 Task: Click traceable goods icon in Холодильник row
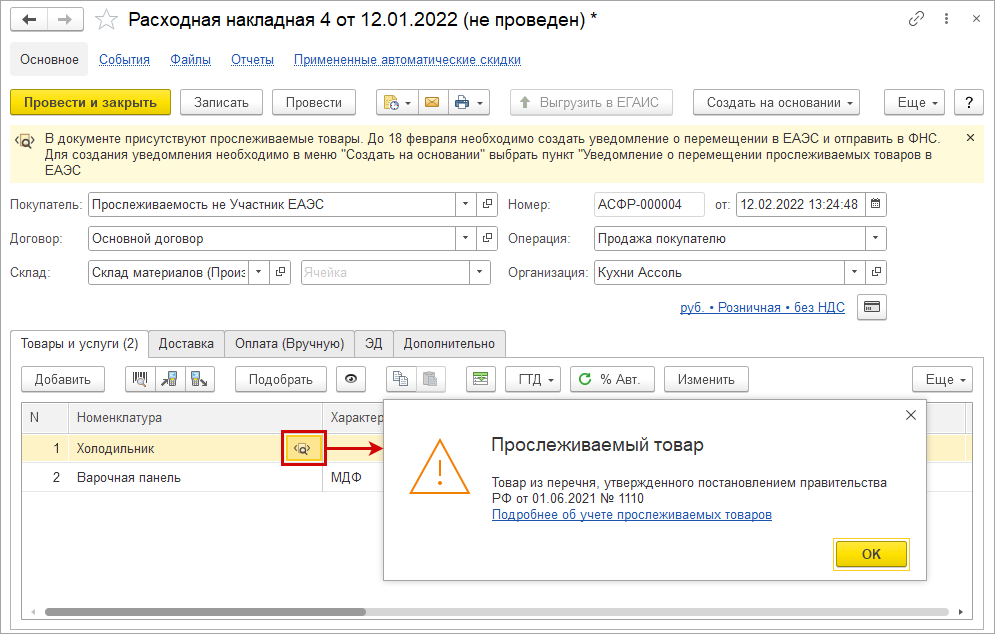303,449
